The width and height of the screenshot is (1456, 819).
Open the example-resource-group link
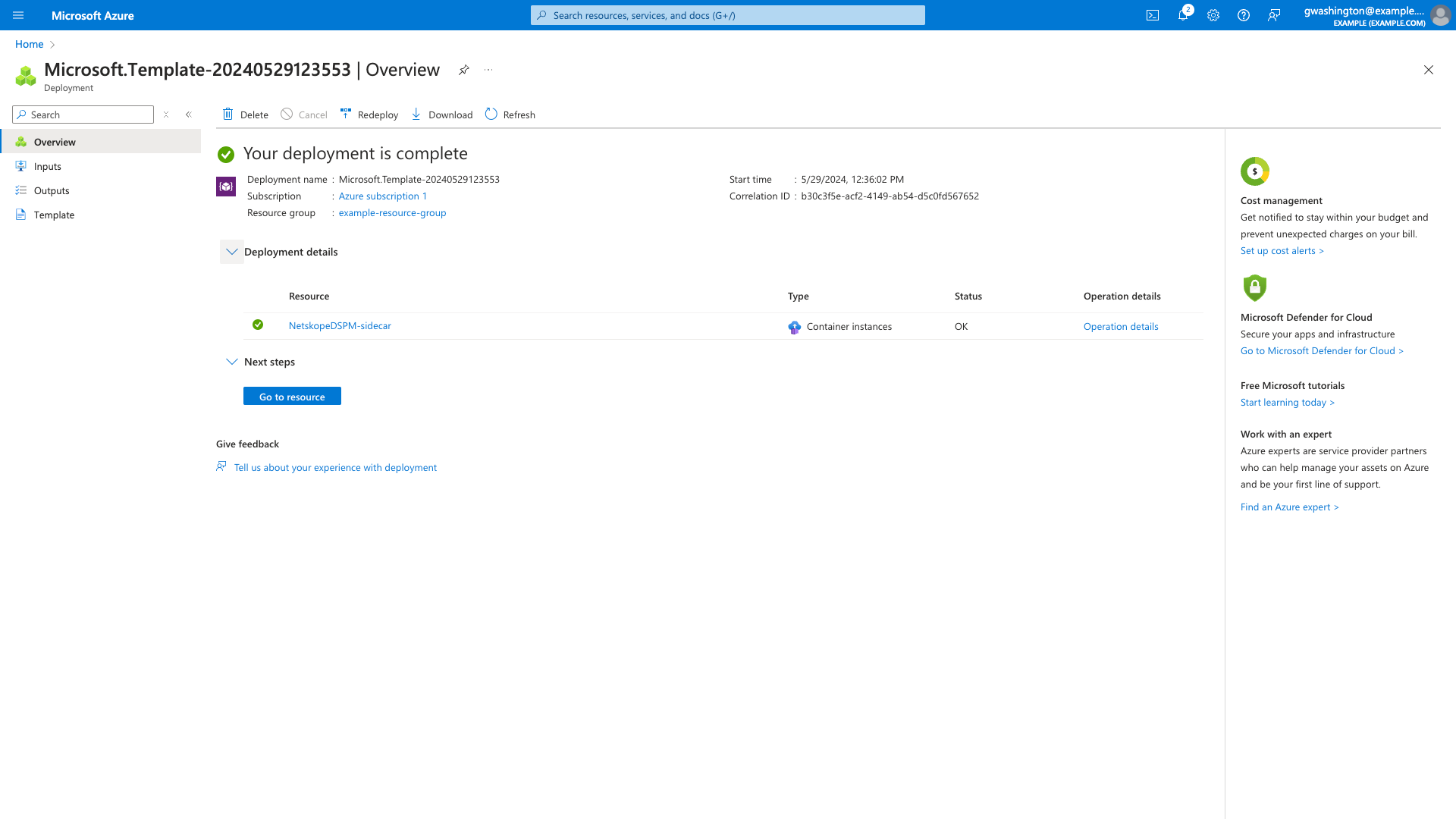coord(393,213)
